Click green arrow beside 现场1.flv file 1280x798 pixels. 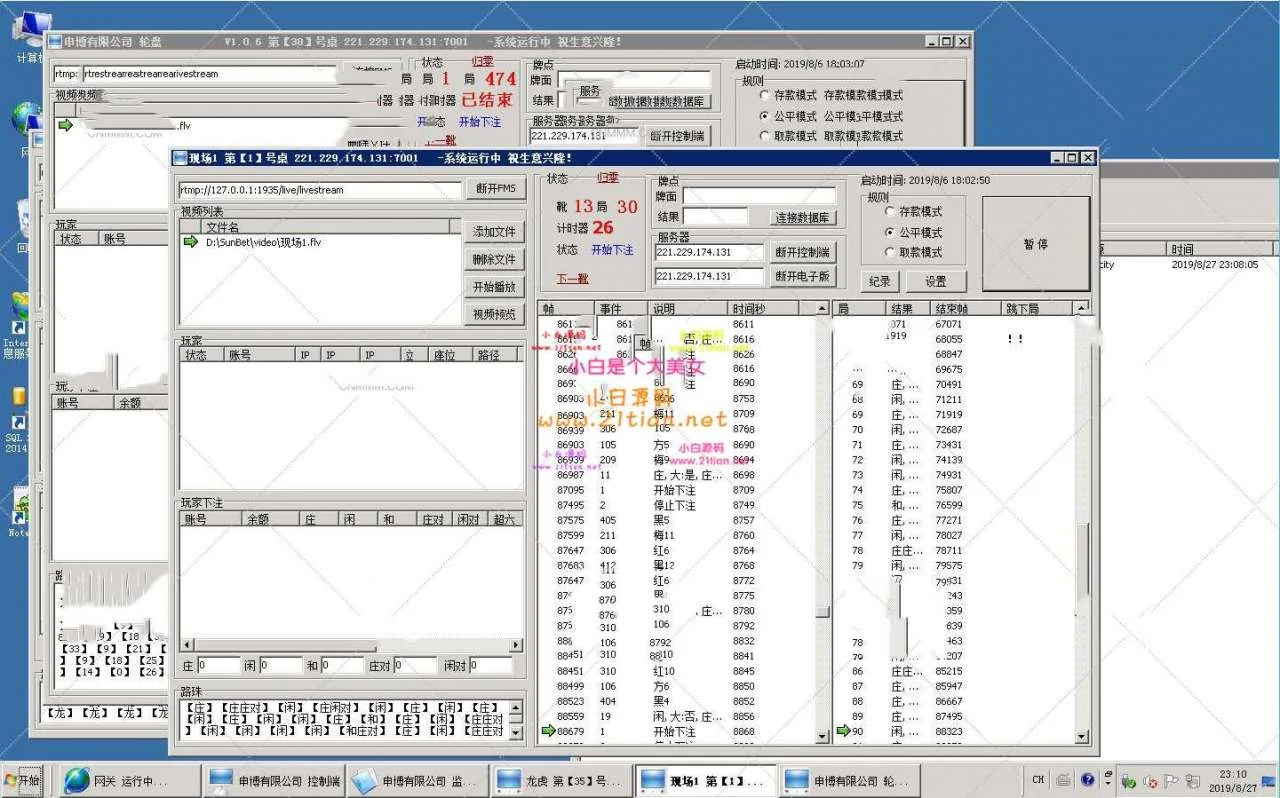click(189, 242)
